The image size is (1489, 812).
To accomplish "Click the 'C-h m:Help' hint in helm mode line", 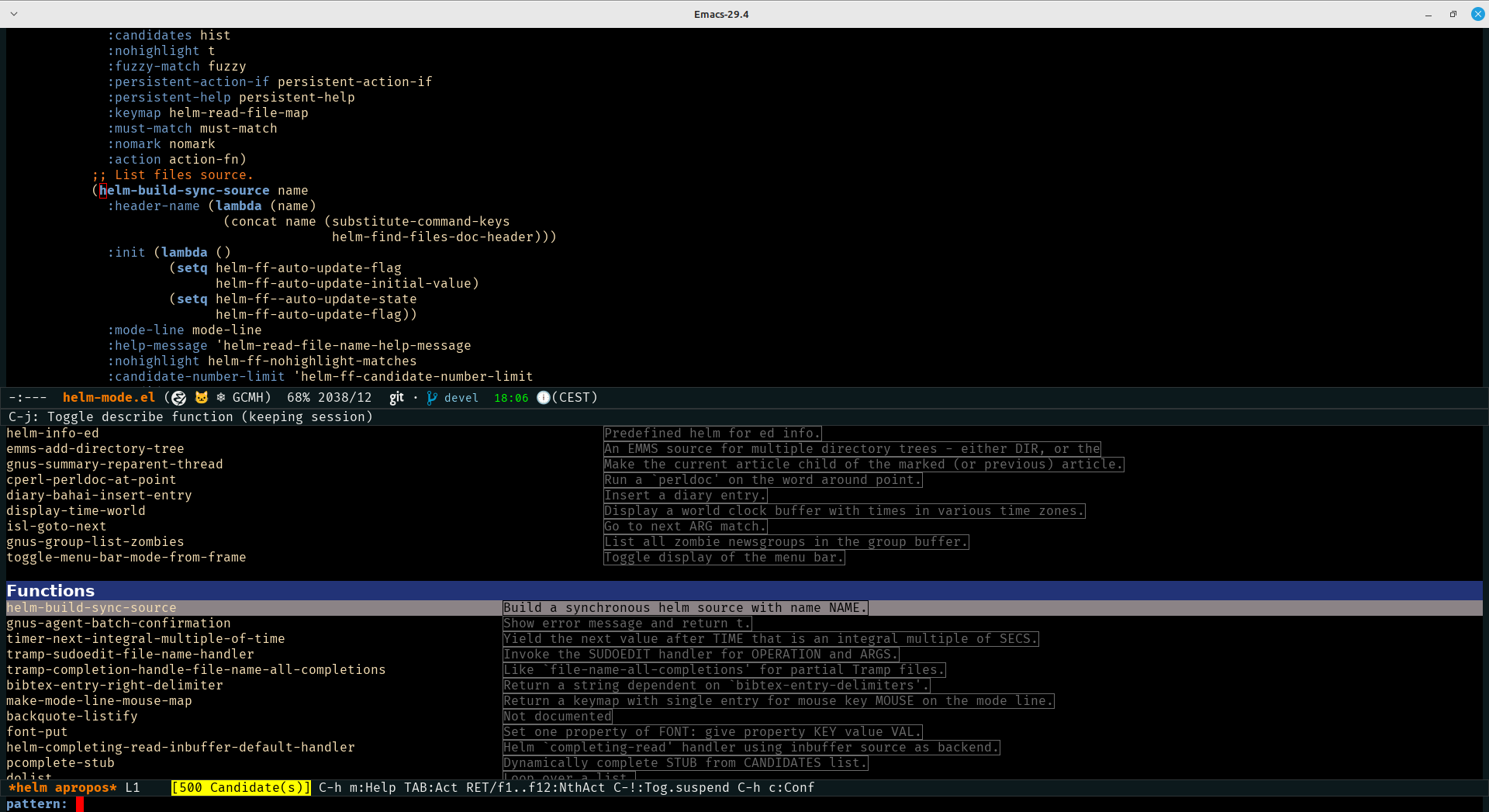I will click(358, 788).
